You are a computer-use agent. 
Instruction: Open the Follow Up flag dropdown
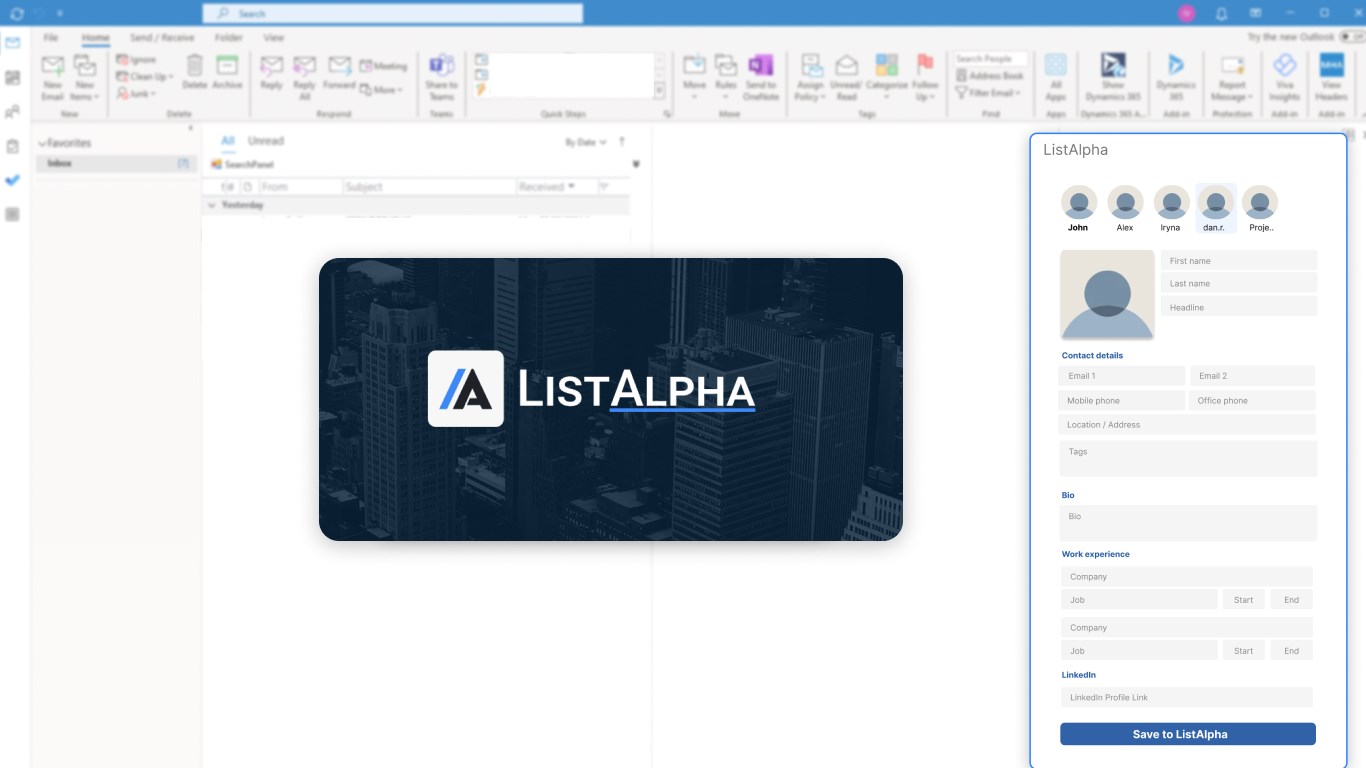click(x=925, y=77)
